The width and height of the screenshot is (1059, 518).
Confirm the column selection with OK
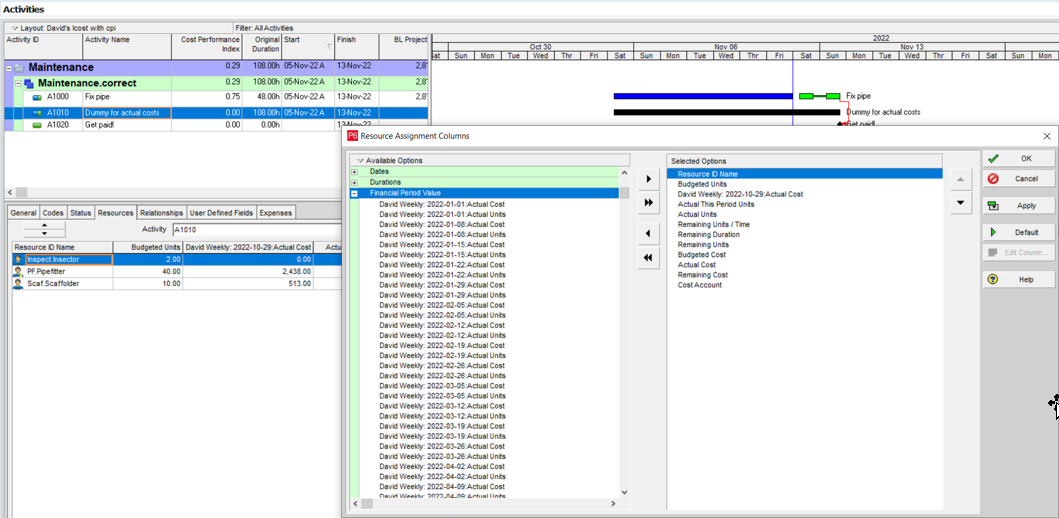point(1018,159)
